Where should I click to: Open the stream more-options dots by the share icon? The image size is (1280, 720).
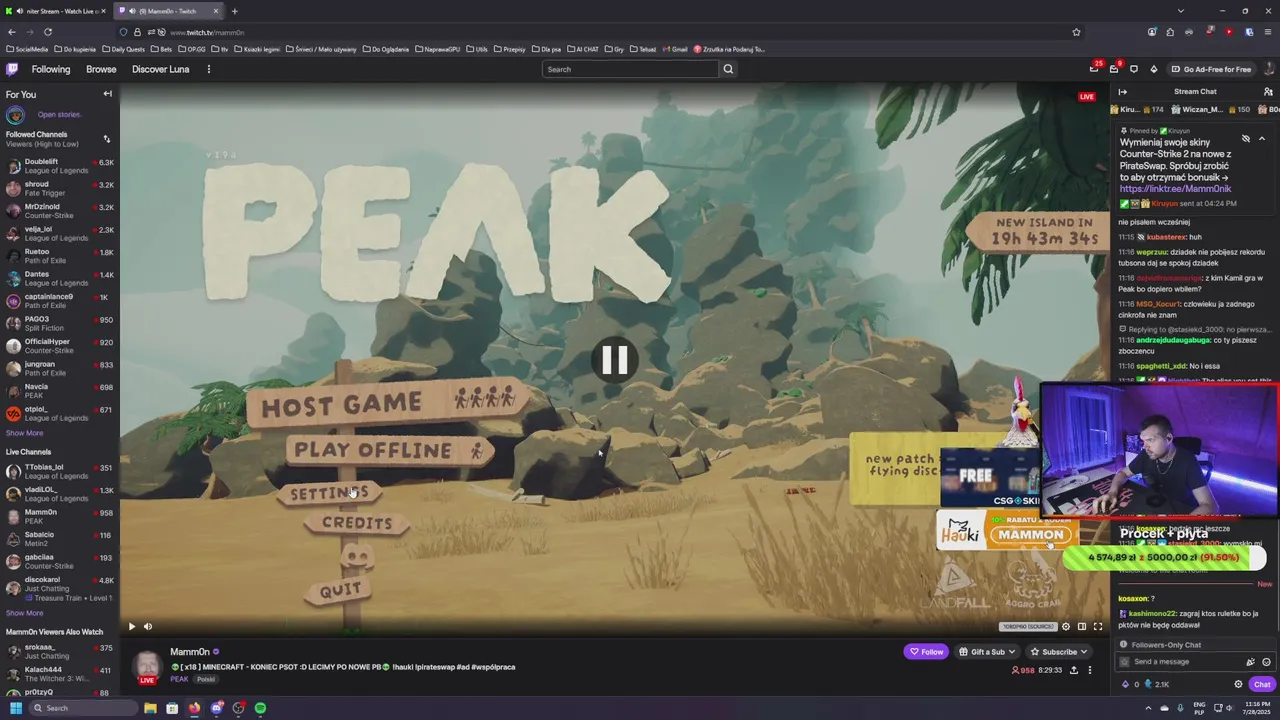pyautogui.click(x=1090, y=670)
